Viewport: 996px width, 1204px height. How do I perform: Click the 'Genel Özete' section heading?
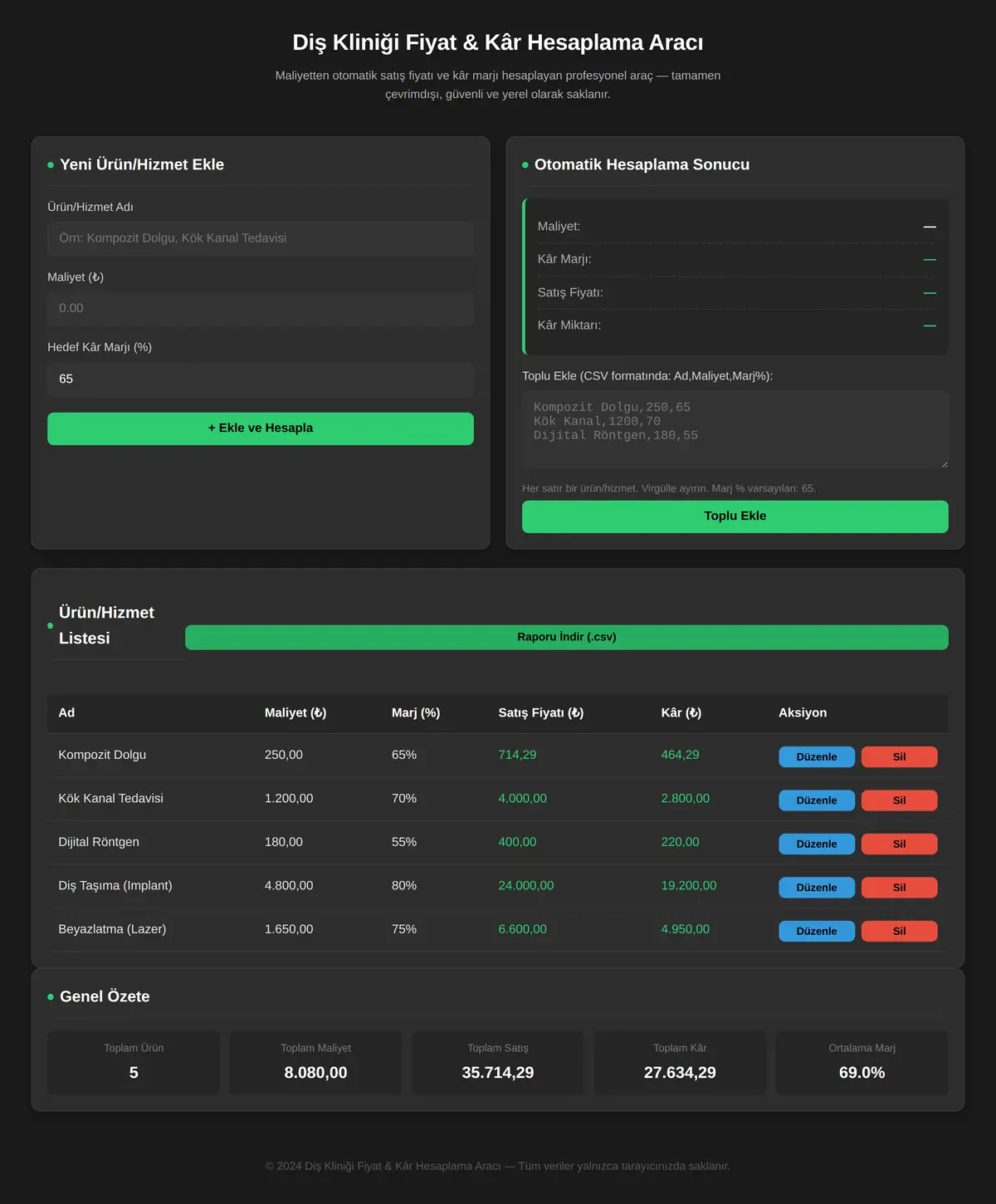click(105, 996)
